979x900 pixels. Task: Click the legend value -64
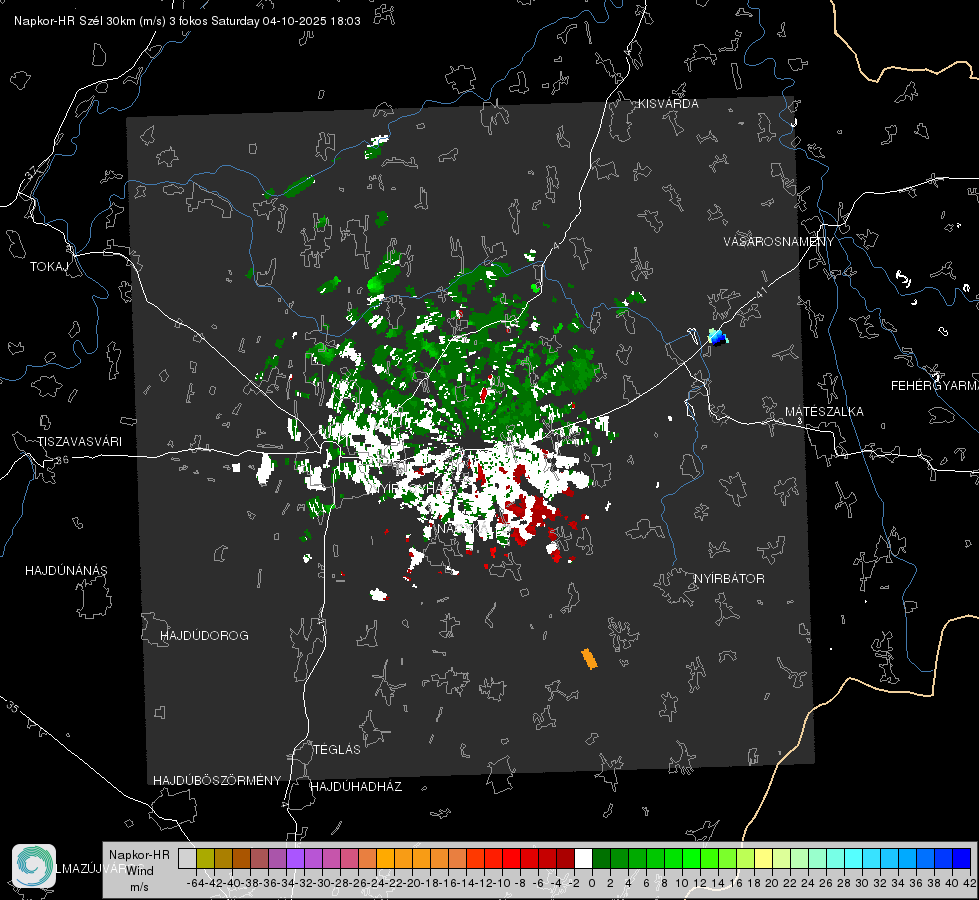click(x=196, y=883)
